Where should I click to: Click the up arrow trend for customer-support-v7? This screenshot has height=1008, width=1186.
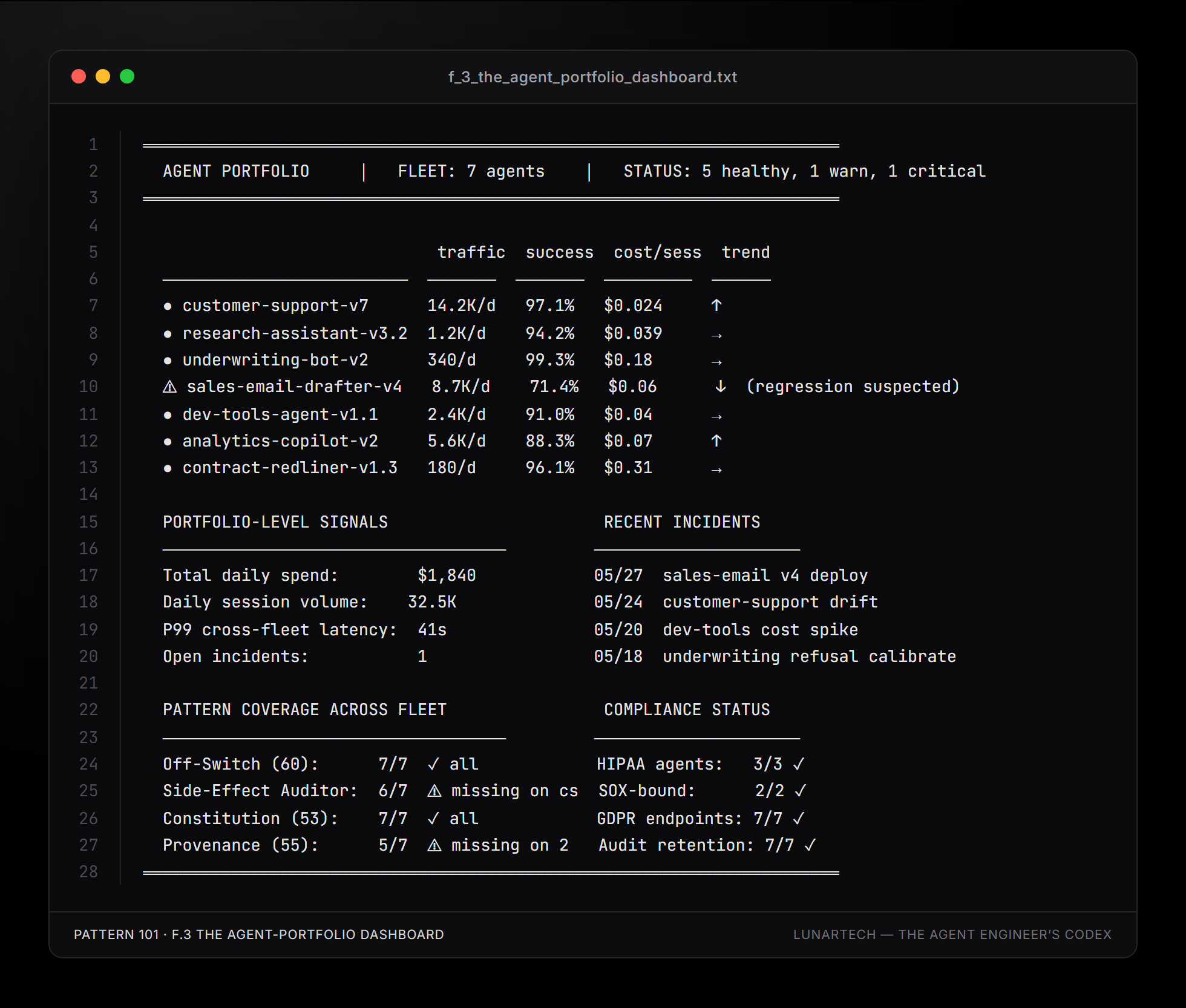point(716,306)
